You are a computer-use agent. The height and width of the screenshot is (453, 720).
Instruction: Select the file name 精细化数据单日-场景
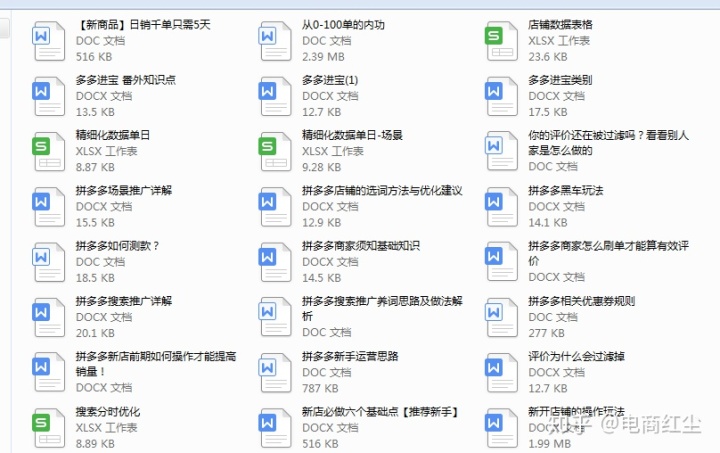[352, 135]
